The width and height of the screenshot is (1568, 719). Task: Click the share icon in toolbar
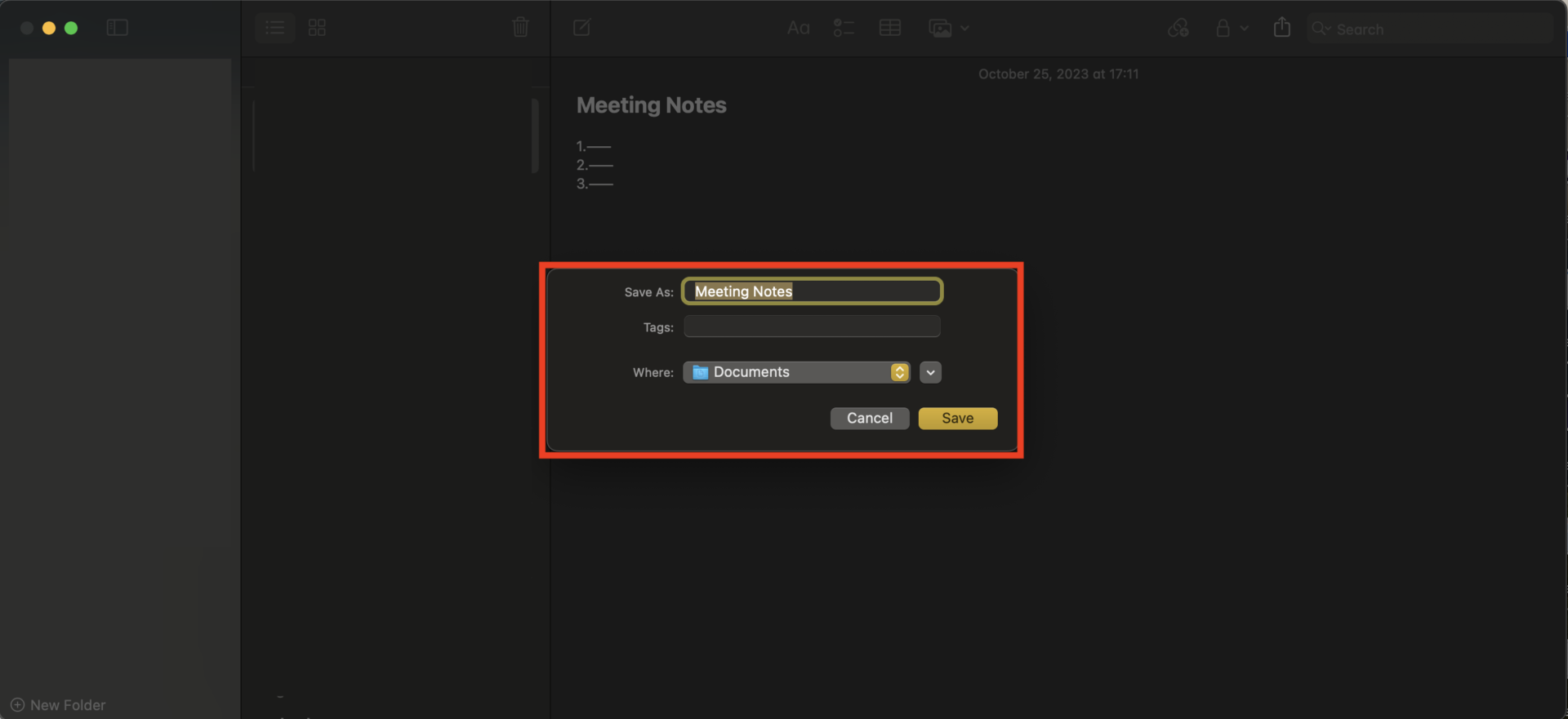(x=1282, y=27)
